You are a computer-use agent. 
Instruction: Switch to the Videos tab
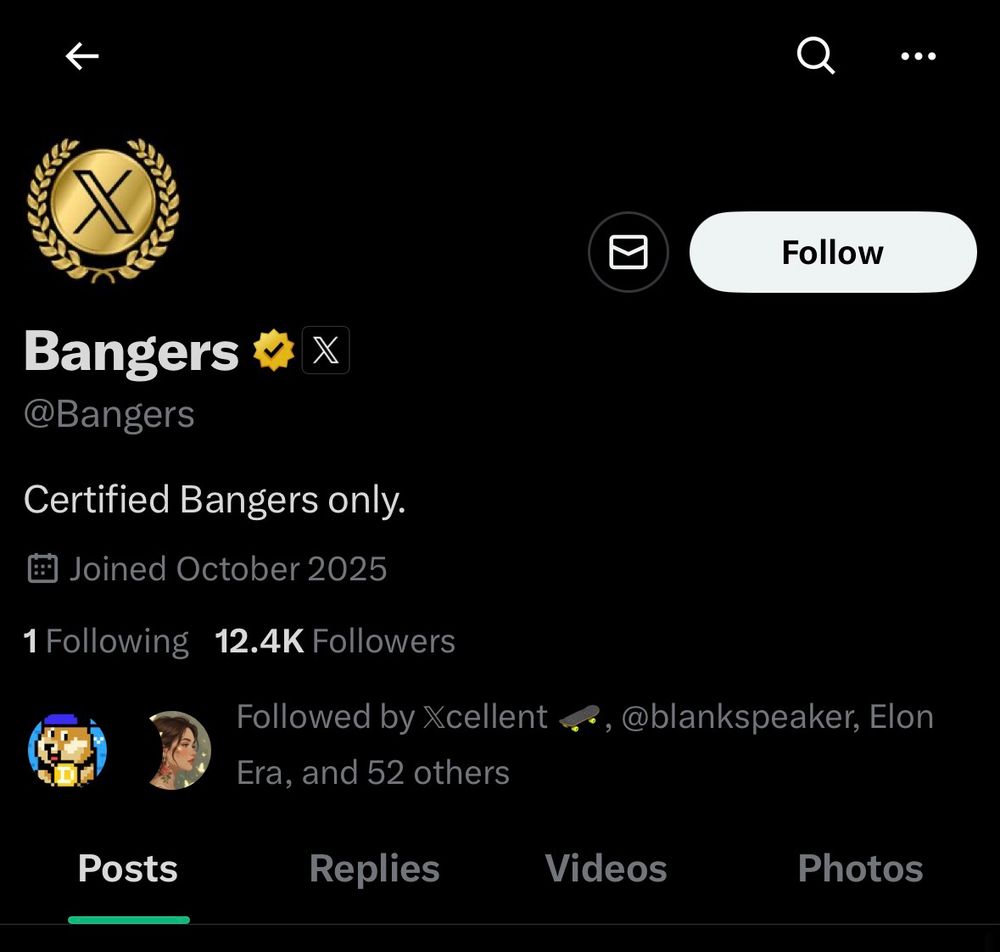pos(606,868)
